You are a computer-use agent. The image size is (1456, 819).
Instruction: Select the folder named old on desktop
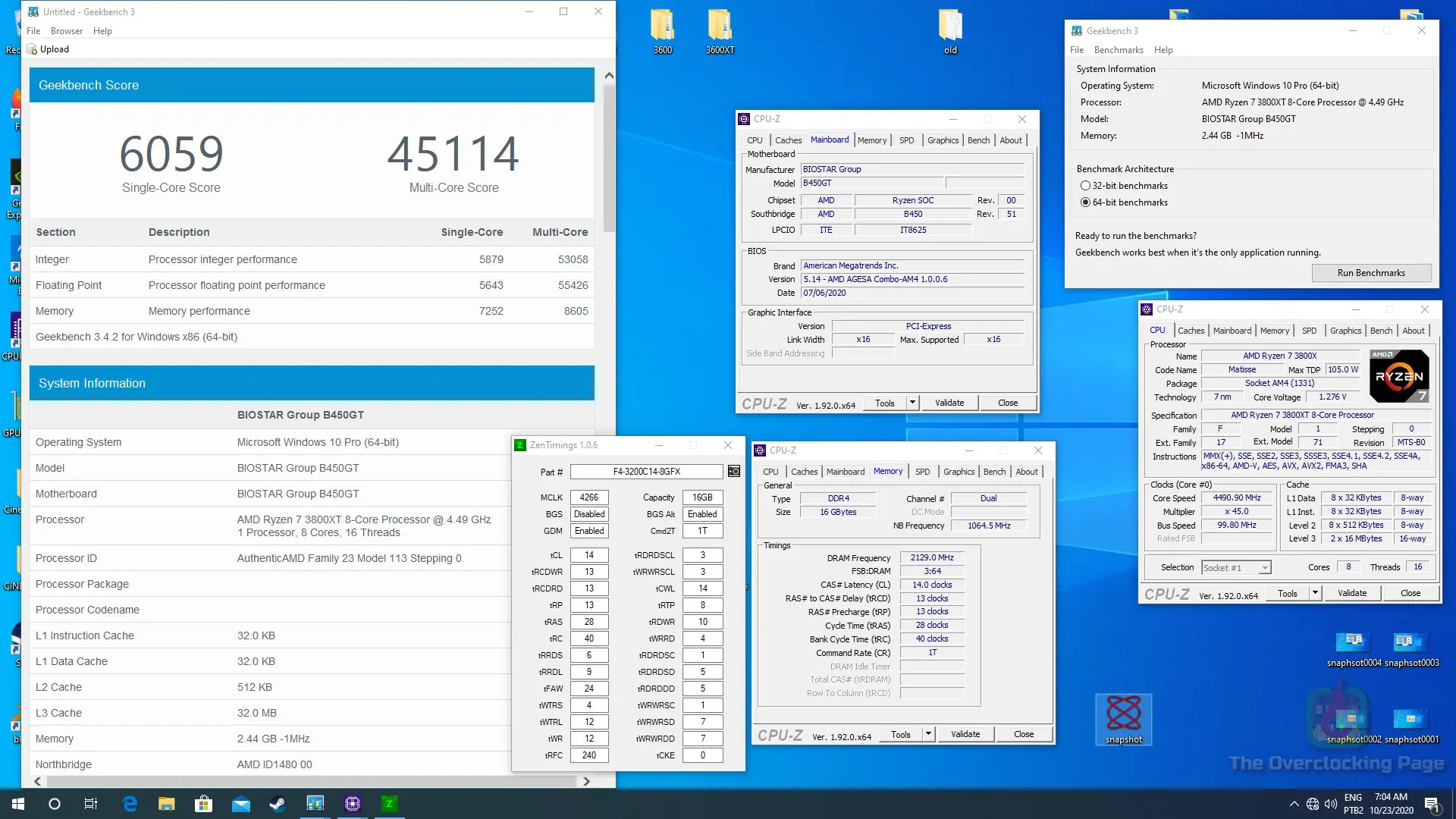(950, 32)
